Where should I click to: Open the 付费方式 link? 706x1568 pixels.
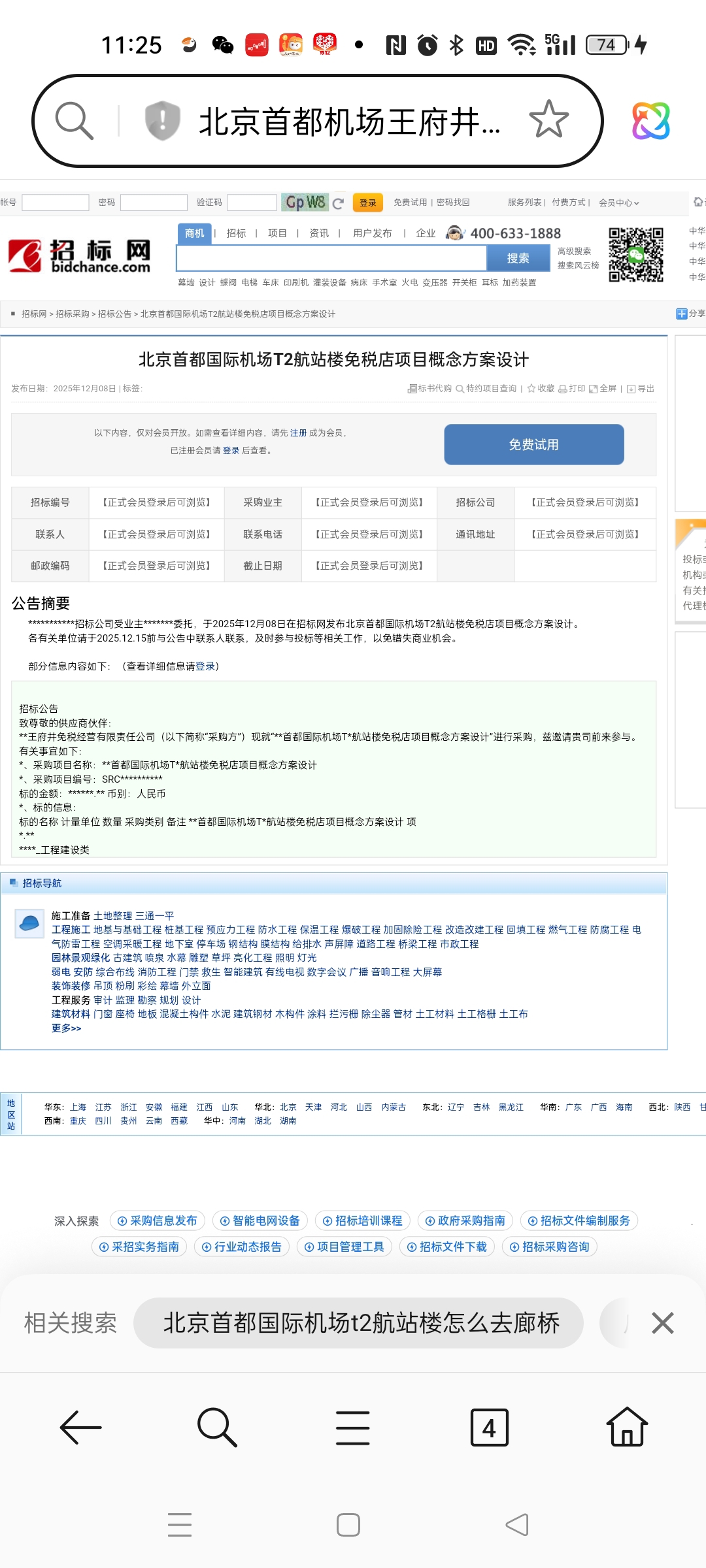click(568, 203)
